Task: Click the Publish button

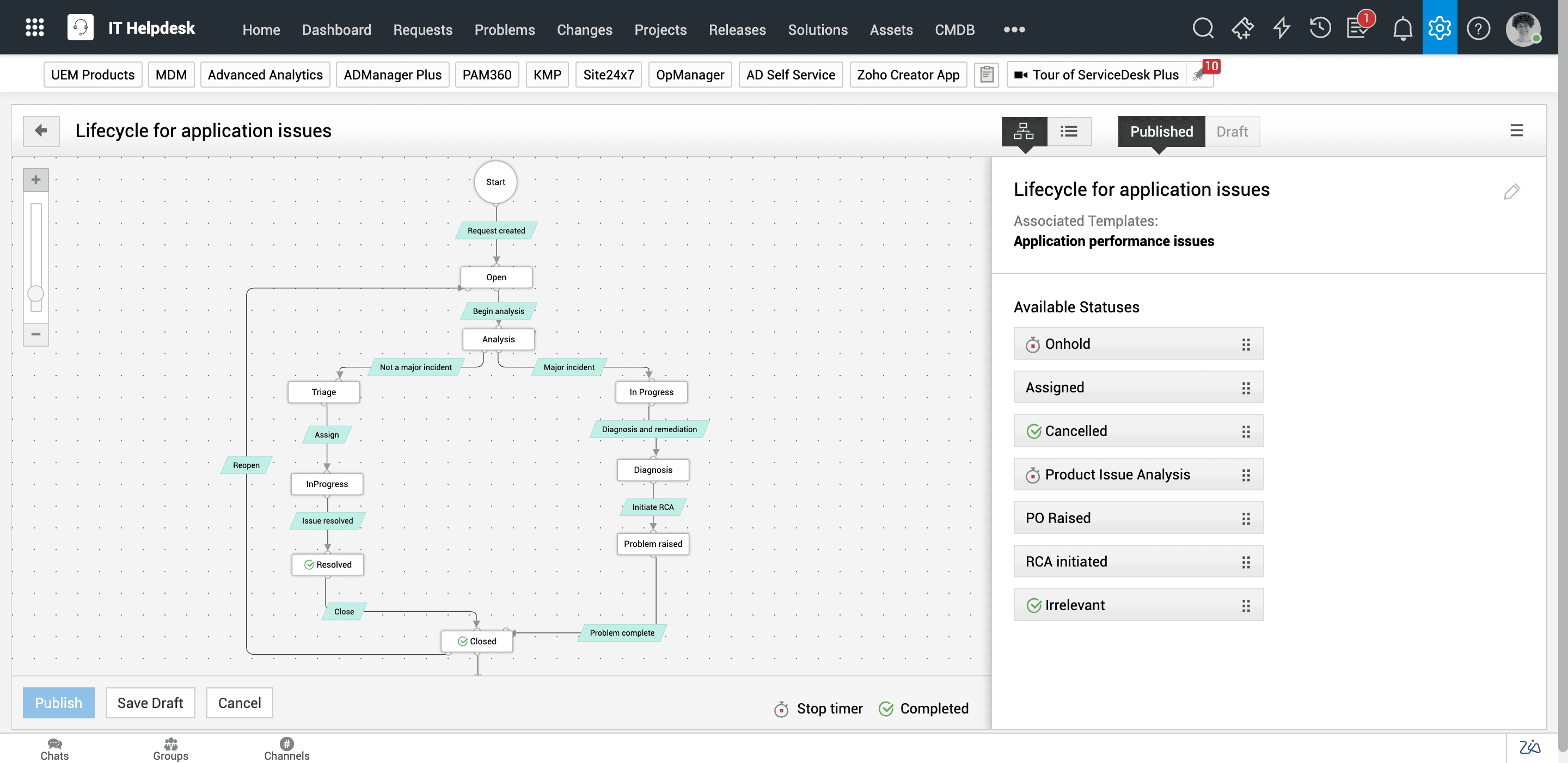Action: (x=58, y=702)
